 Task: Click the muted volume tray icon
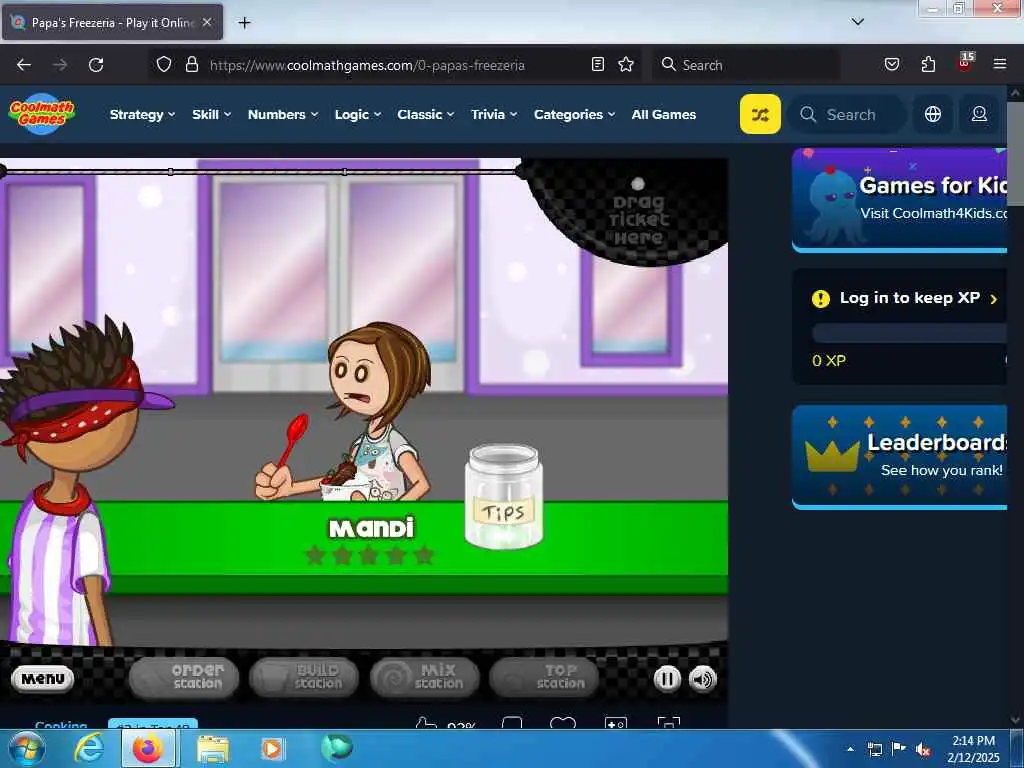923,749
